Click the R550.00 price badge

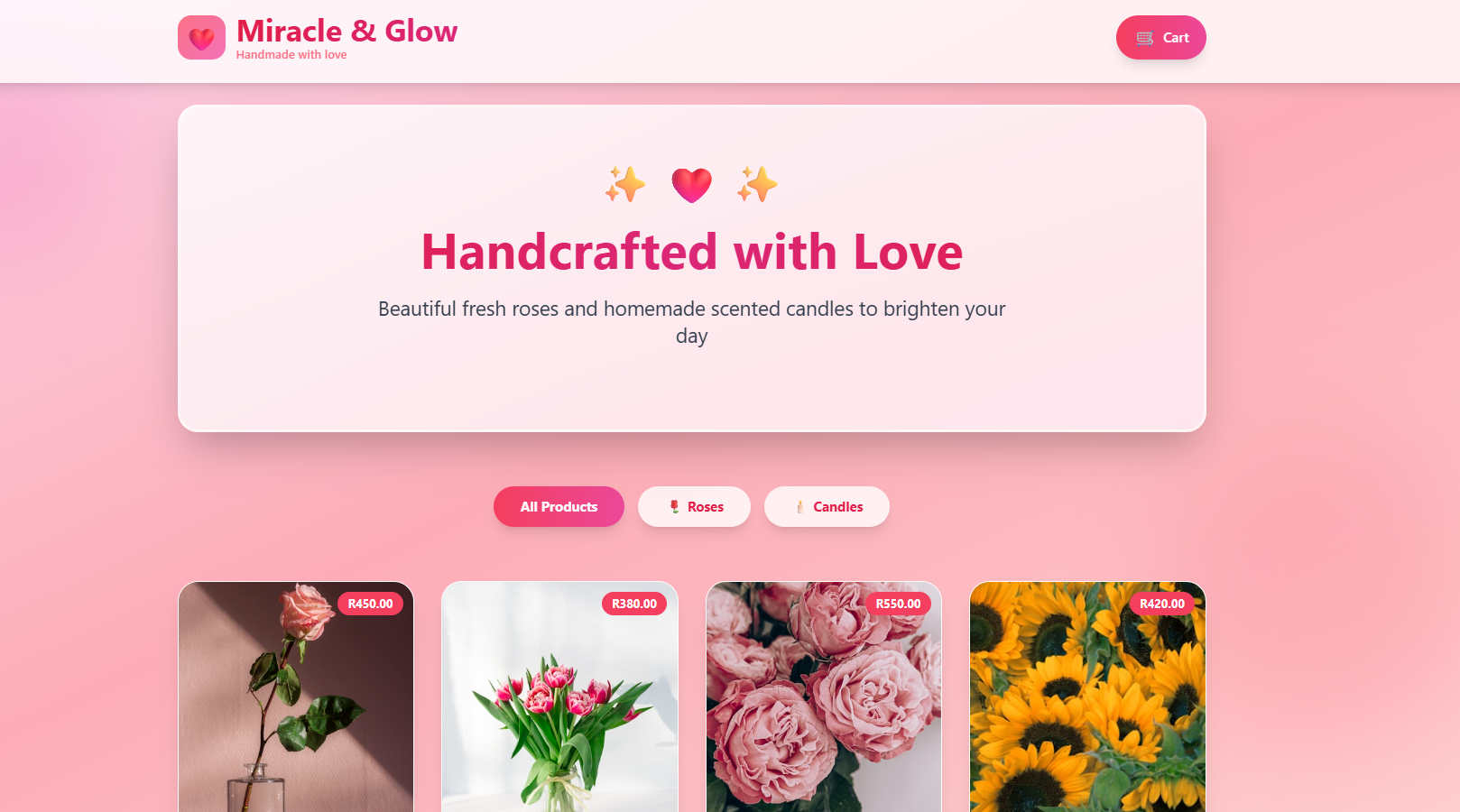point(898,604)
